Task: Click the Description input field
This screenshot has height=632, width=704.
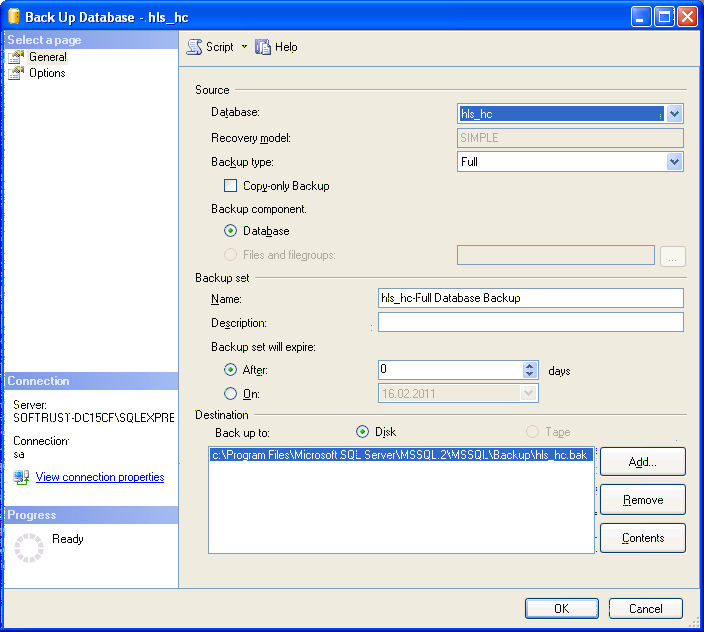Action: [x=531, y=322]
